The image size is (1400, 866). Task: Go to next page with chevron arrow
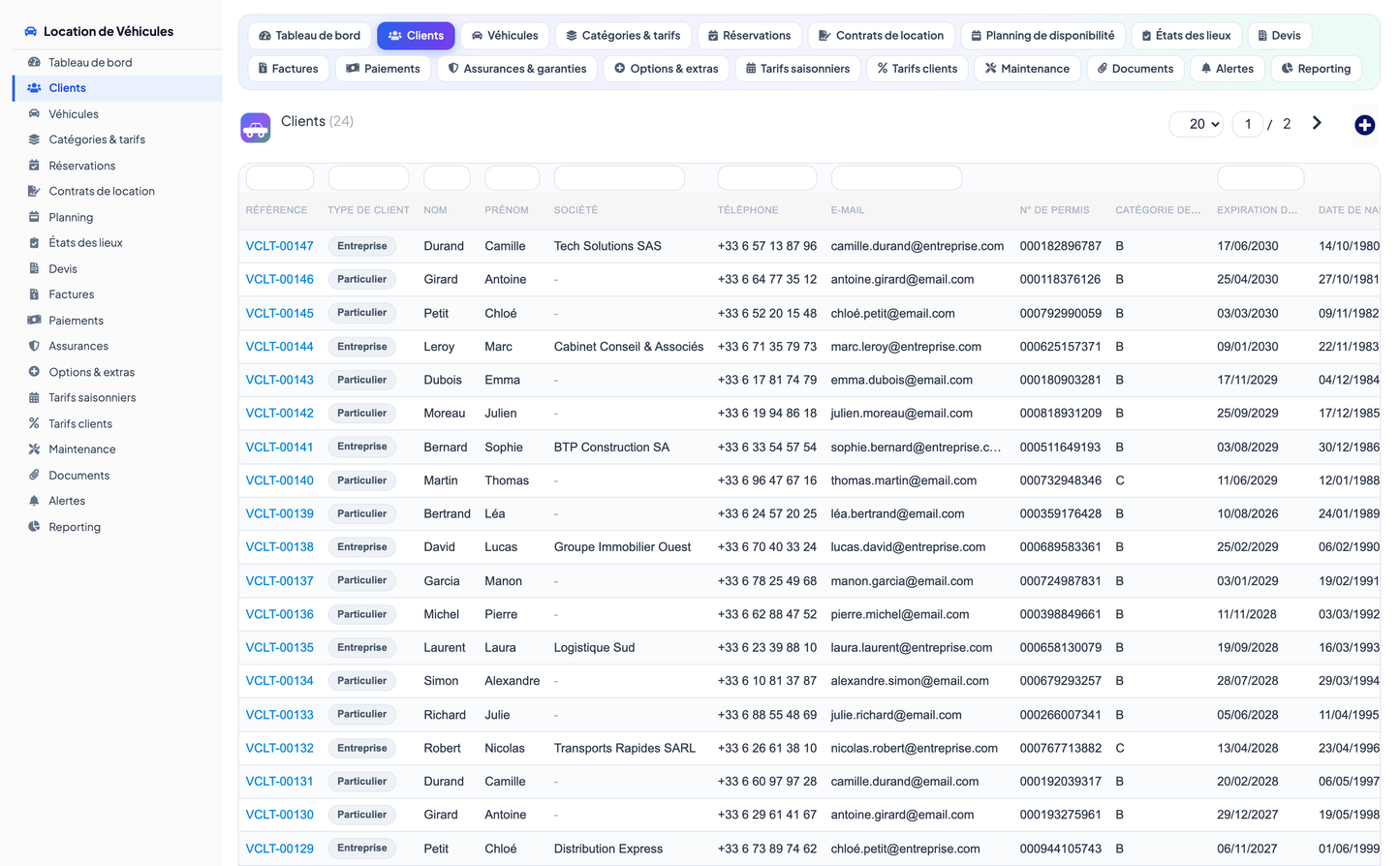coord(1317,123)
